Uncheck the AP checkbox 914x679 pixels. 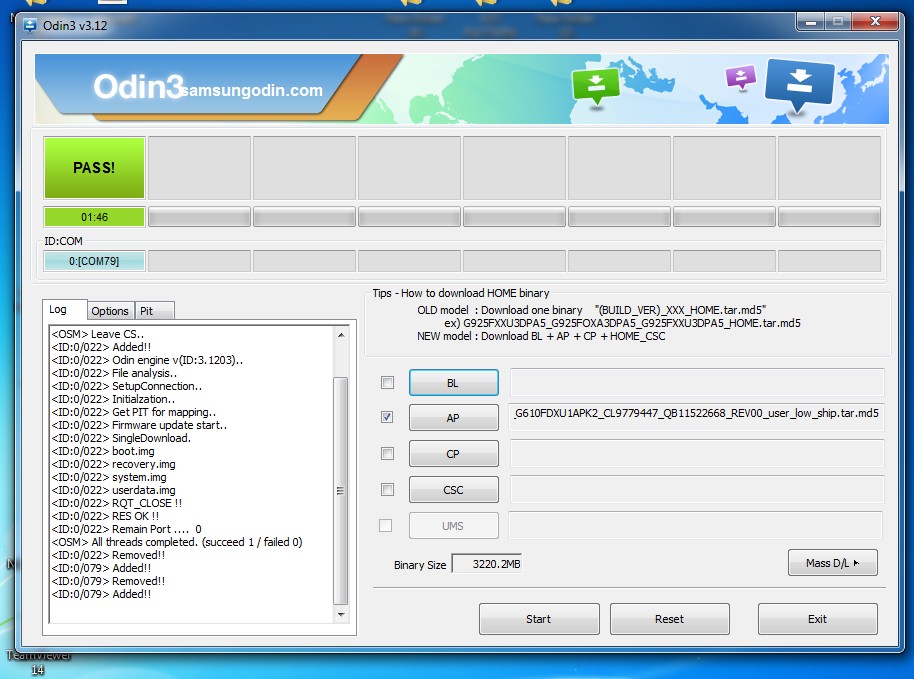tap(387, 417)
